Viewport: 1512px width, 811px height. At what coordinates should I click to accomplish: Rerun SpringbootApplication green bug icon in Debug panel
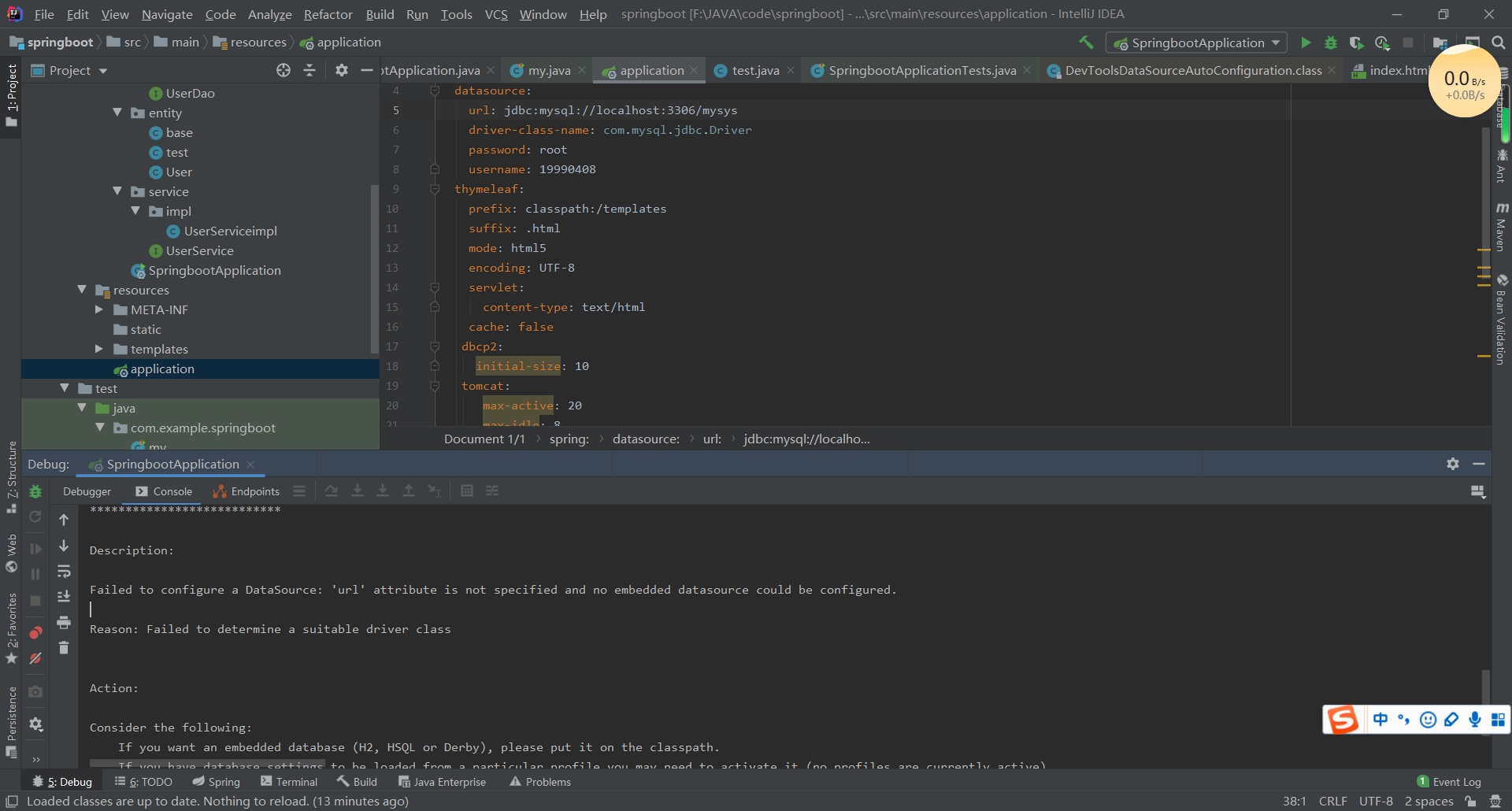coord(35,491)
